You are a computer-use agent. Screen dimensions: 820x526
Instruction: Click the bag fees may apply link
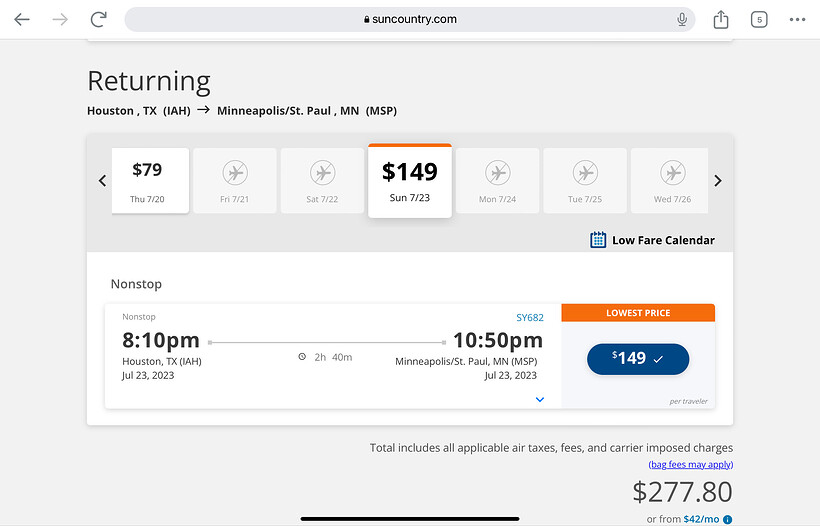pos(690,465)
